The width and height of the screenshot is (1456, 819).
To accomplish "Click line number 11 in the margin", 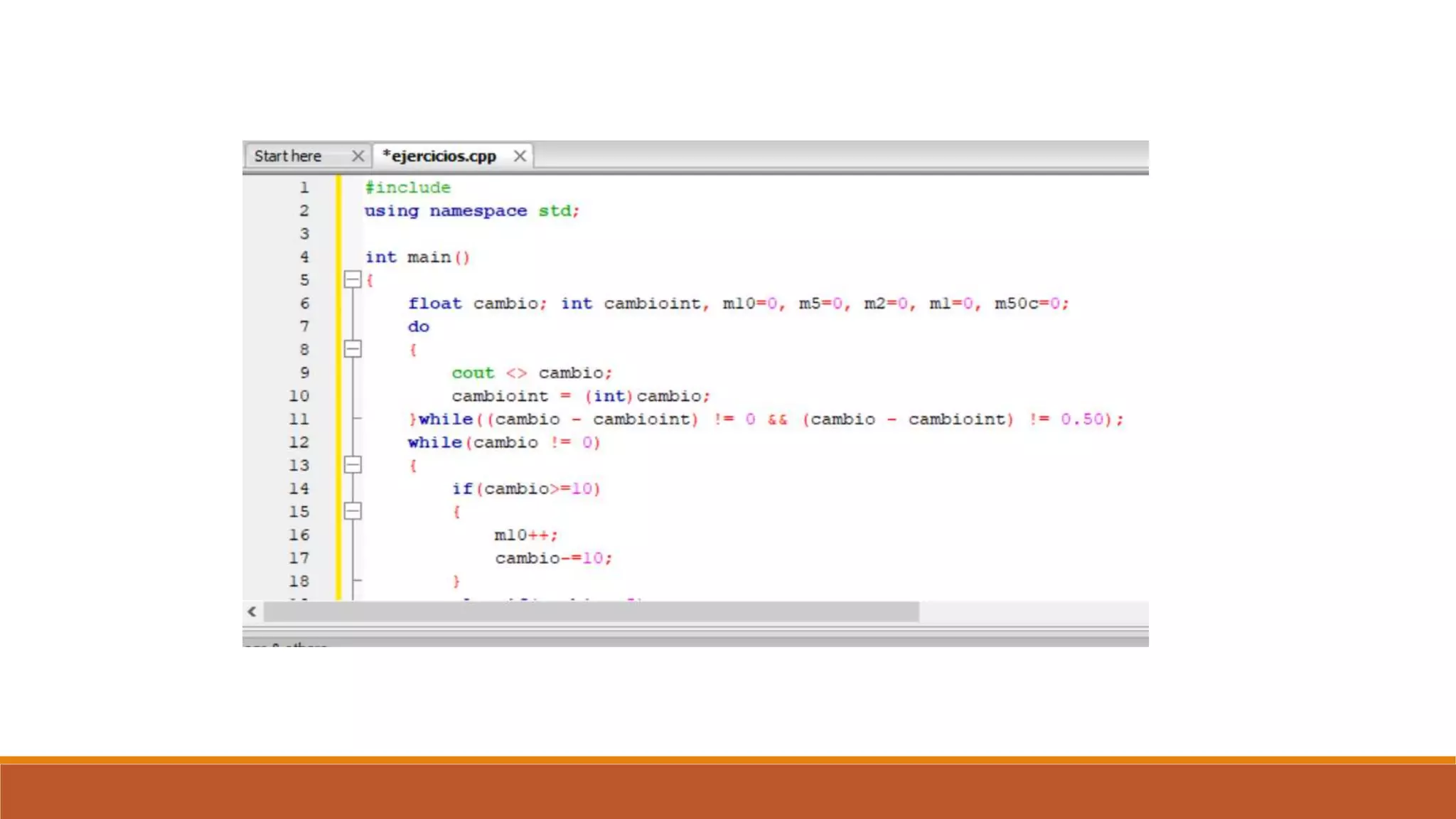I will coord(299,419).
